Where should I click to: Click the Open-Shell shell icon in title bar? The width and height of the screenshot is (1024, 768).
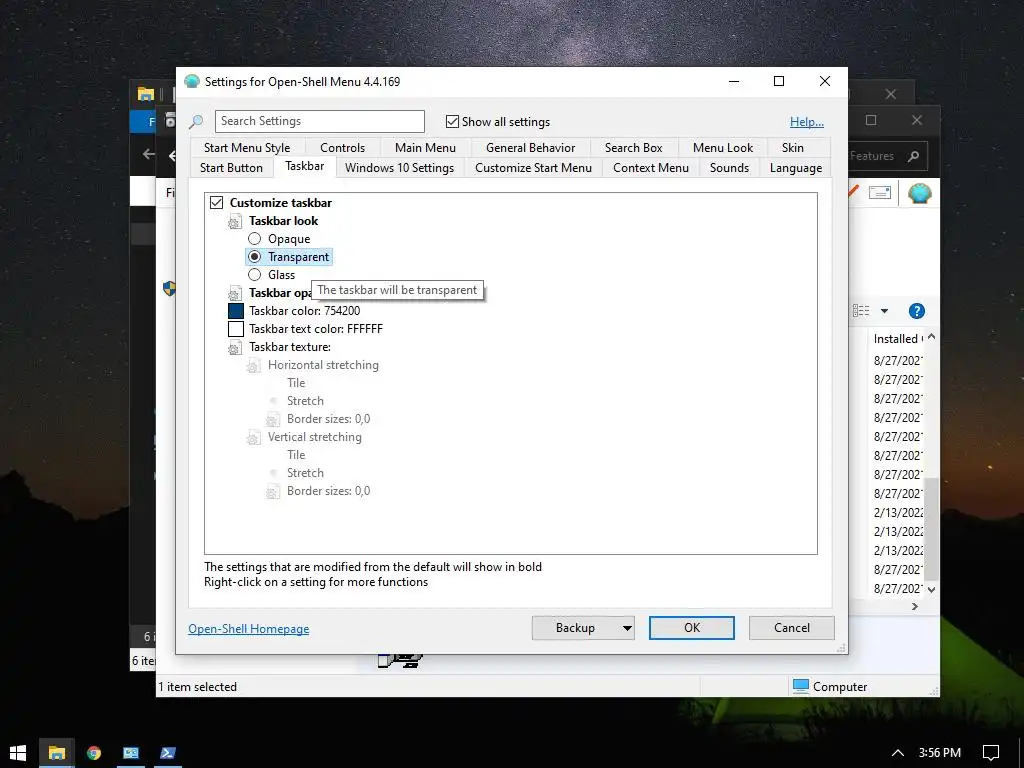[192, 82]
